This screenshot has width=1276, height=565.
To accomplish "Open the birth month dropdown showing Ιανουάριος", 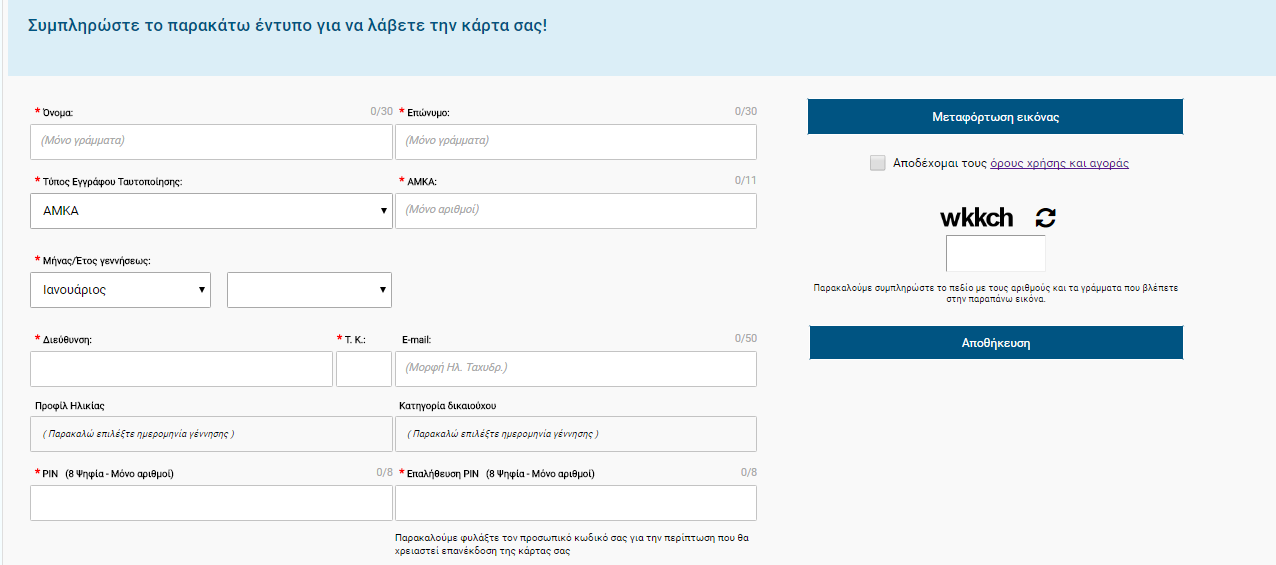I will [120, 290].
